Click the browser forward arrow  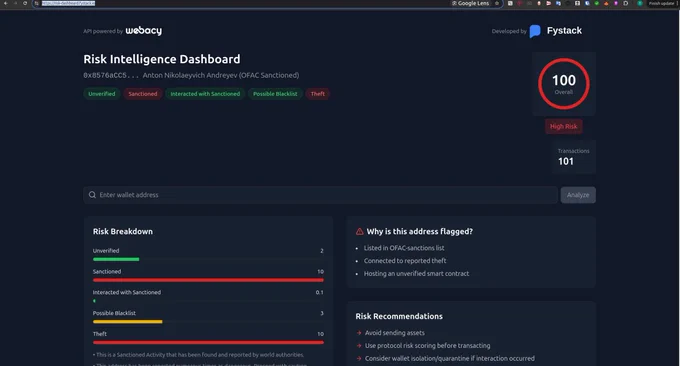(15, 3)
